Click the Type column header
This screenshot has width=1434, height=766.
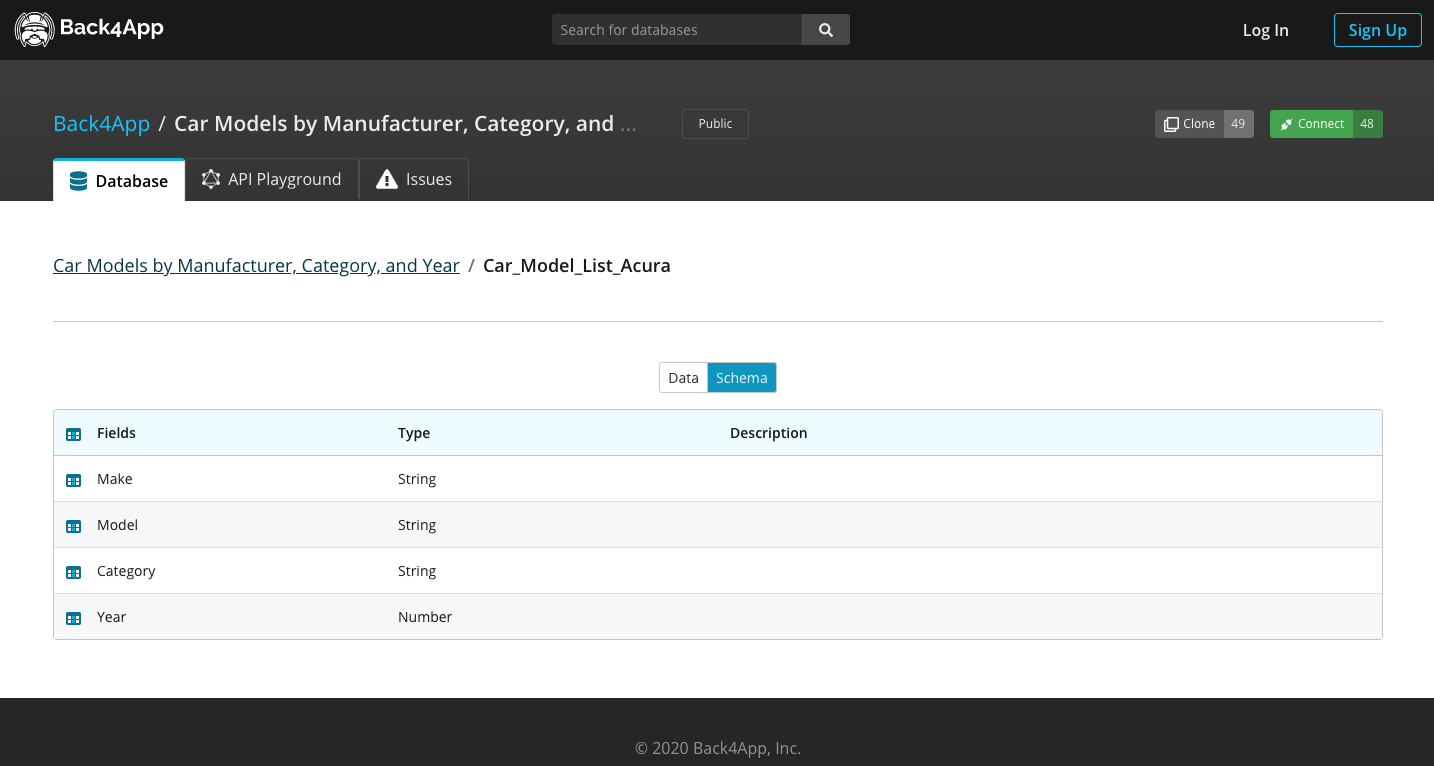click(414, 433)
